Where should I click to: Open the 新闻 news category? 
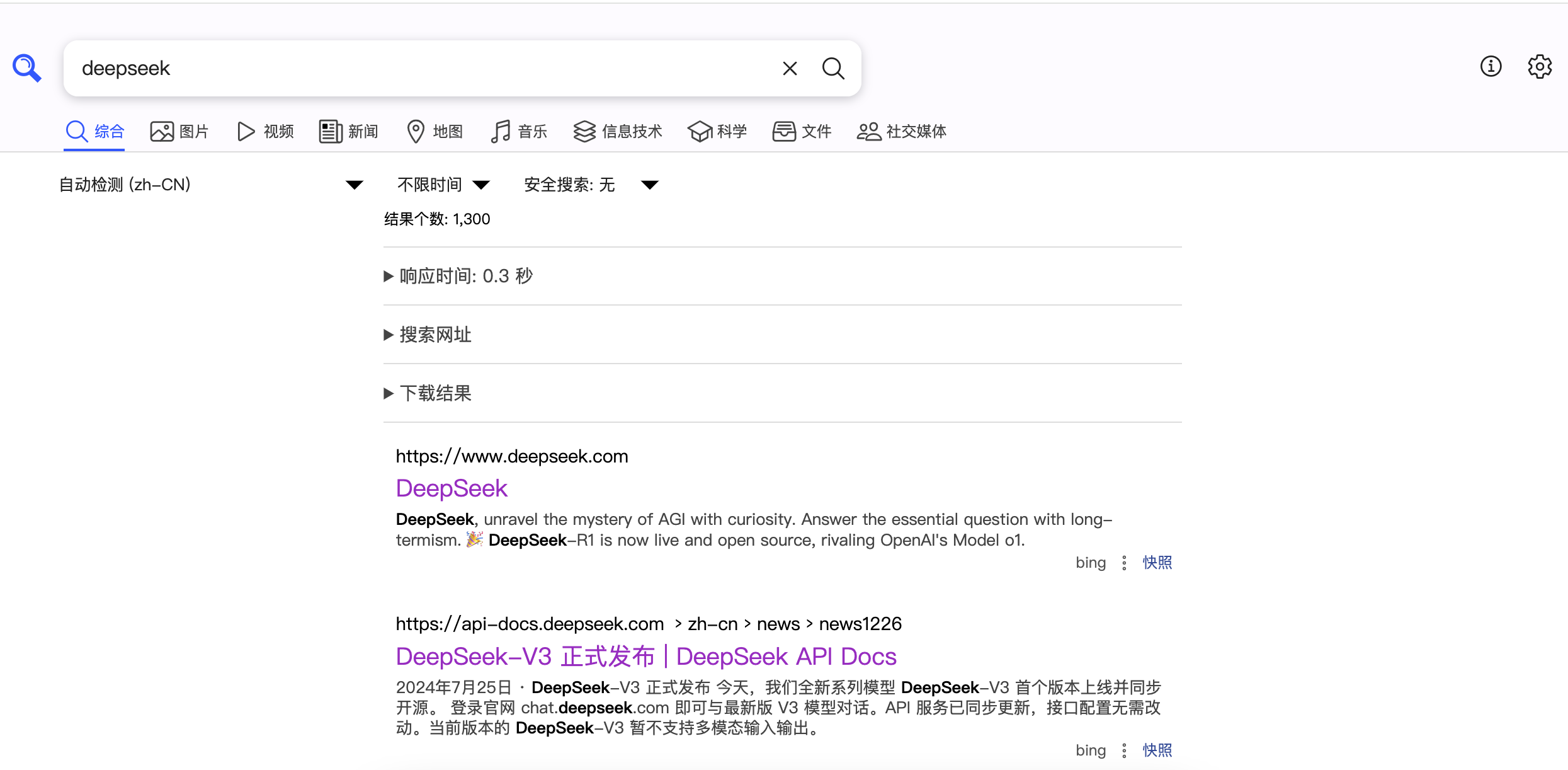[x=349, y=131]
